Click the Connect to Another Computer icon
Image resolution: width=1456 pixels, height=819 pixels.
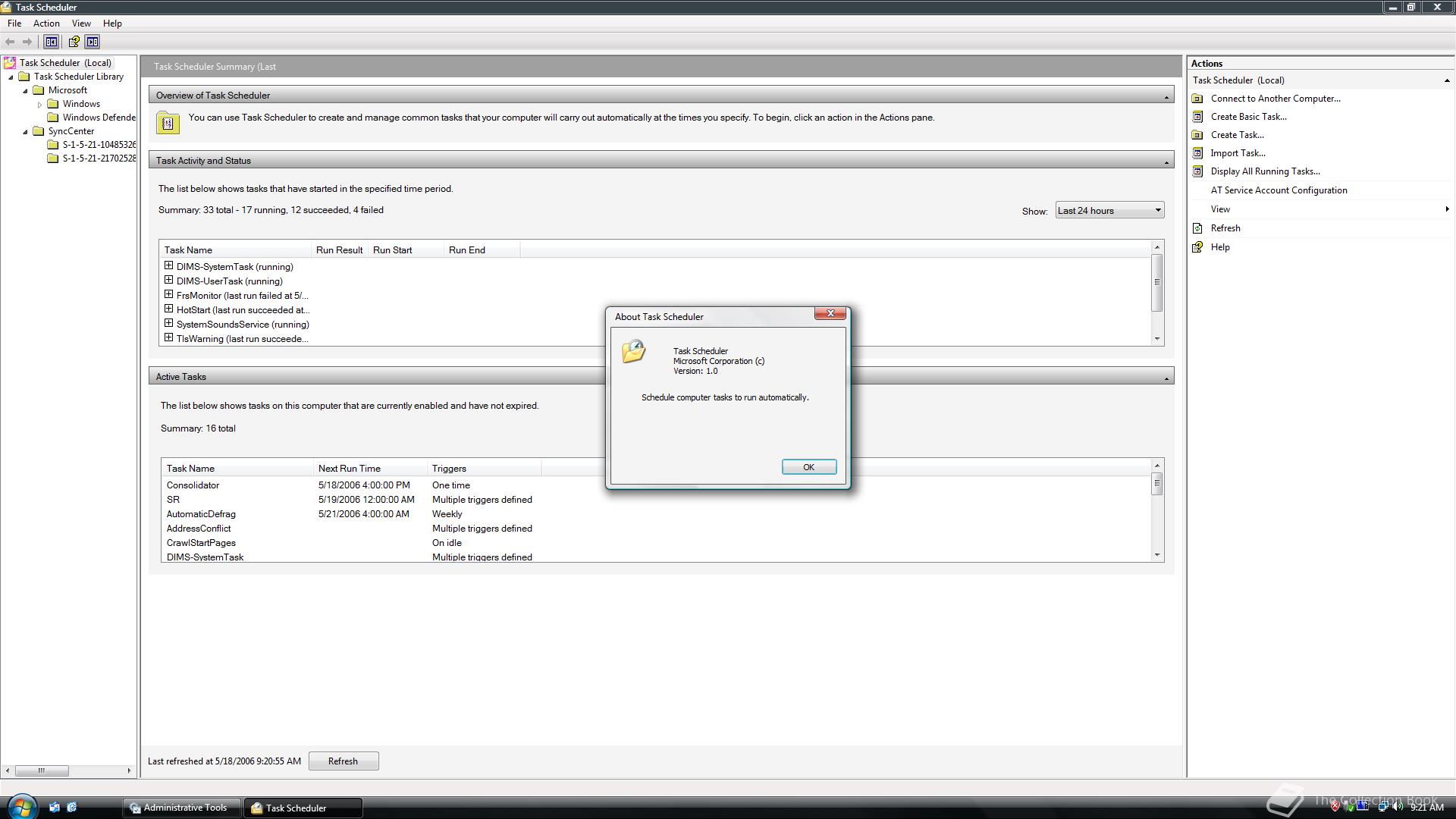point(1197,99)
